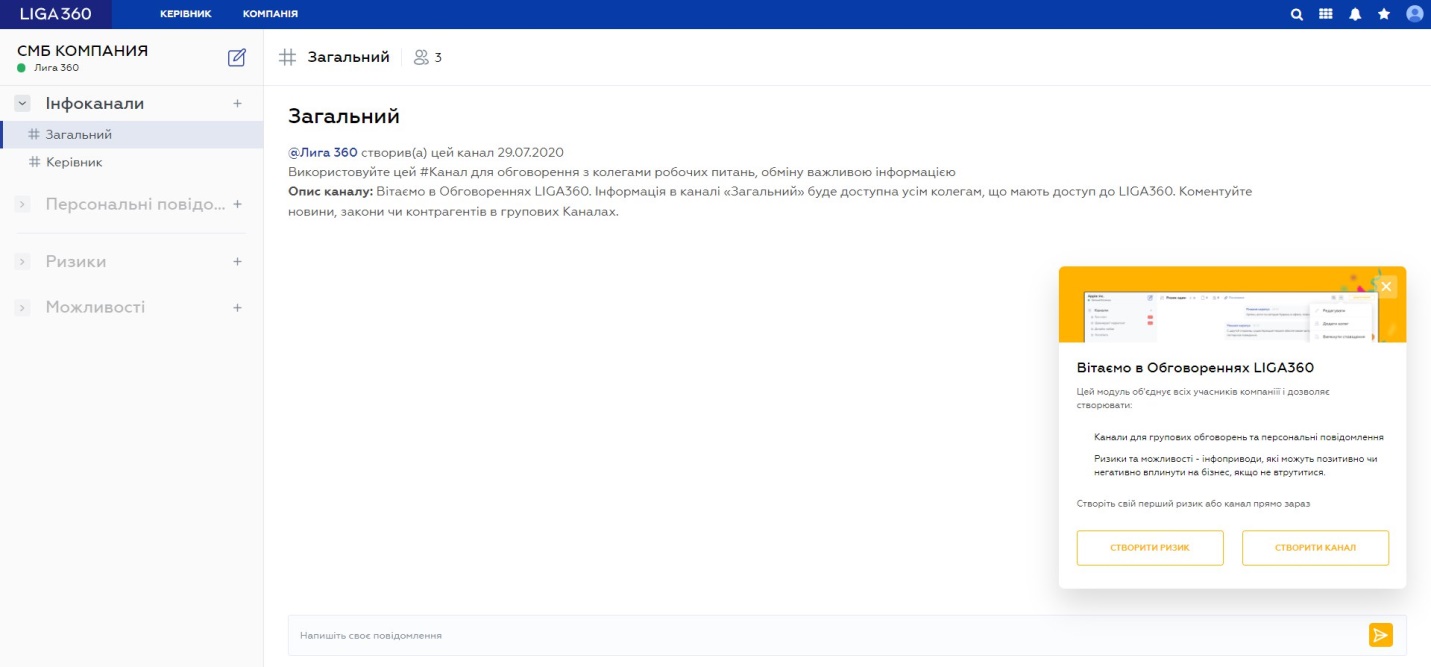Expand the Можливості section
Image resolution: width=1431 pixels, height=667 pixels.
tap(23, 307)
